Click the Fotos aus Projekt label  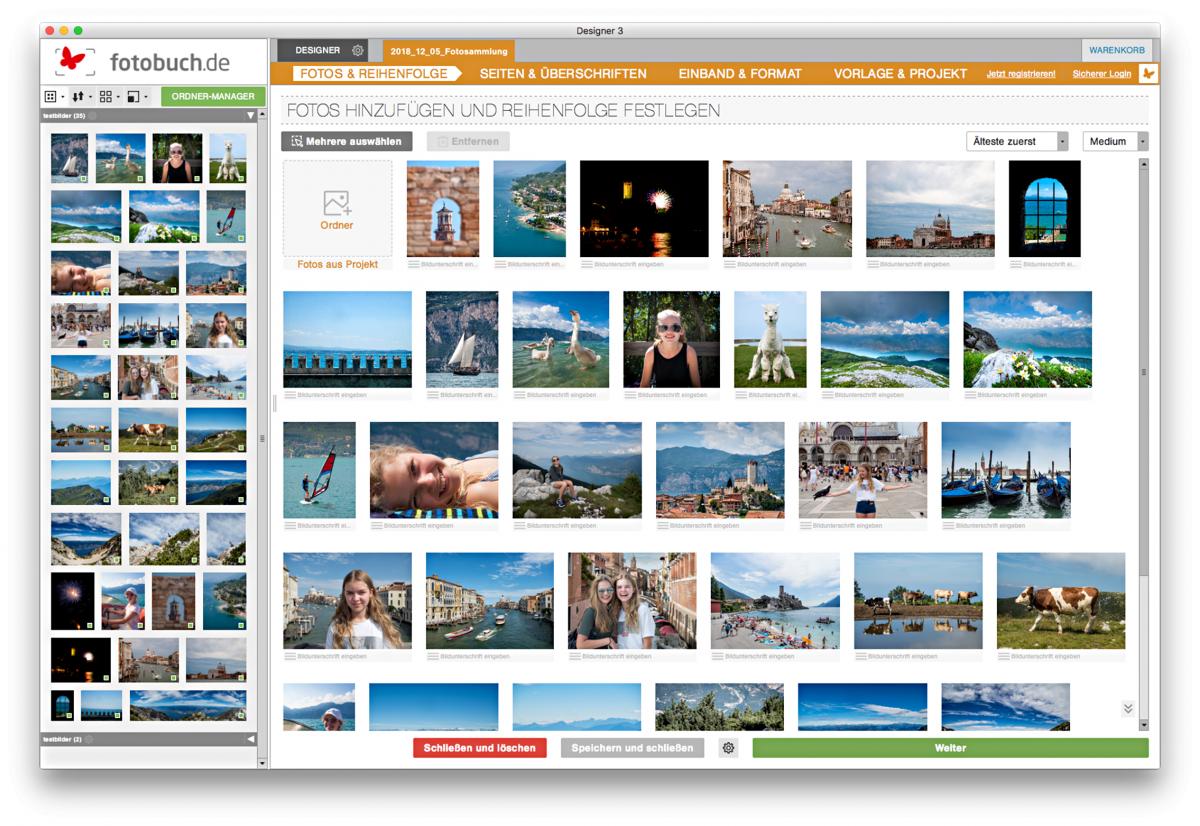337,264
